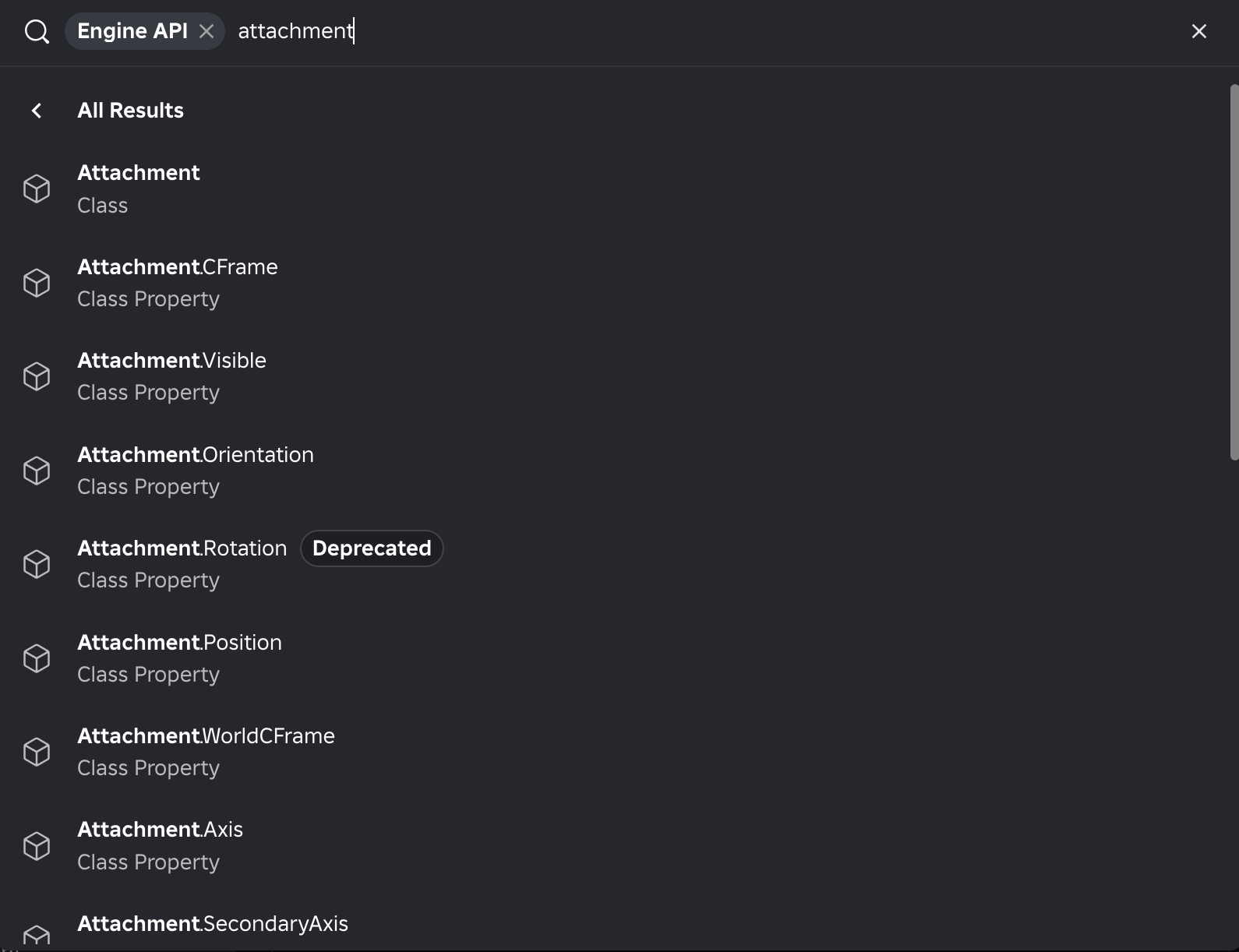Image resolution: width=1239 pixels, height=952 pixels.
Task: Click the cube icon next to Attachment.Orientation
Action: 37,471
